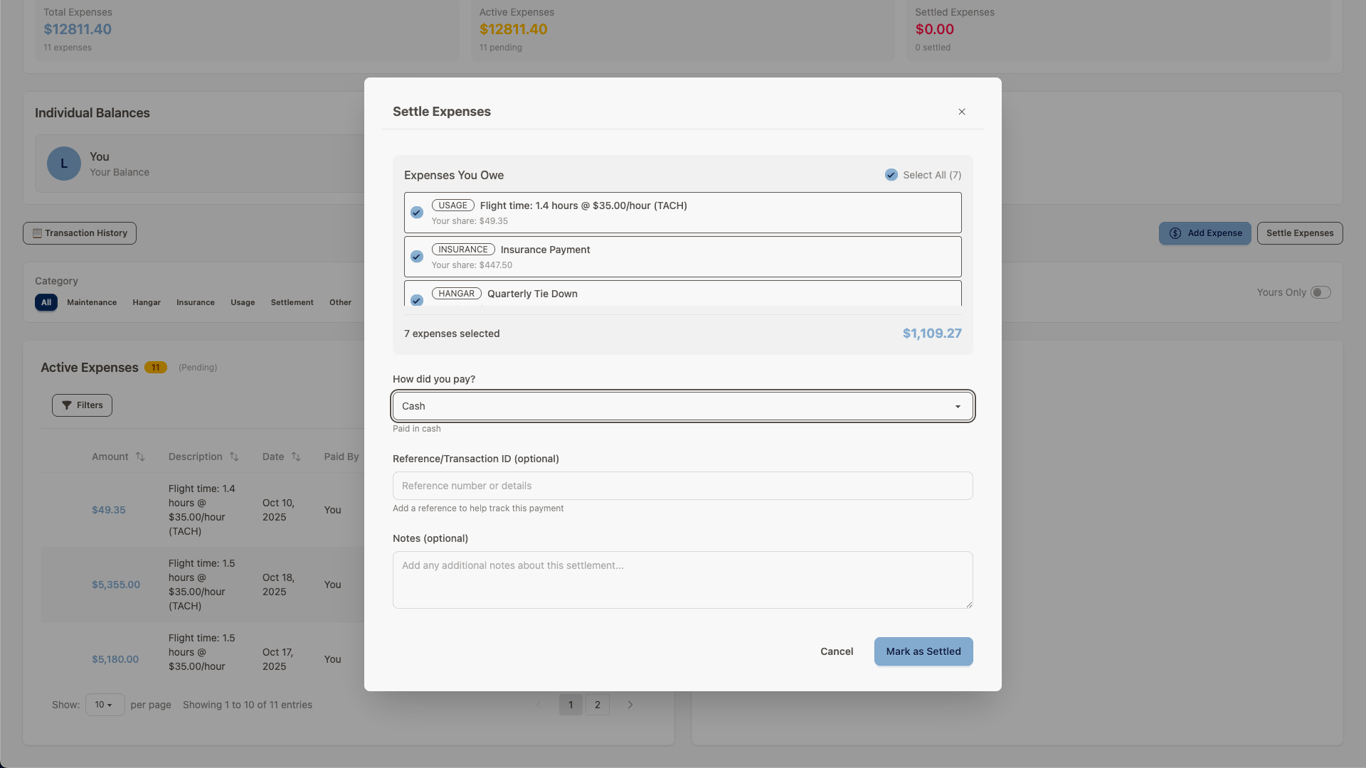The width and height of the screenshot is (1366, 768).
Task: Uncheck the Flight time 1.4 hours expense
Action: tap(417, 213)
